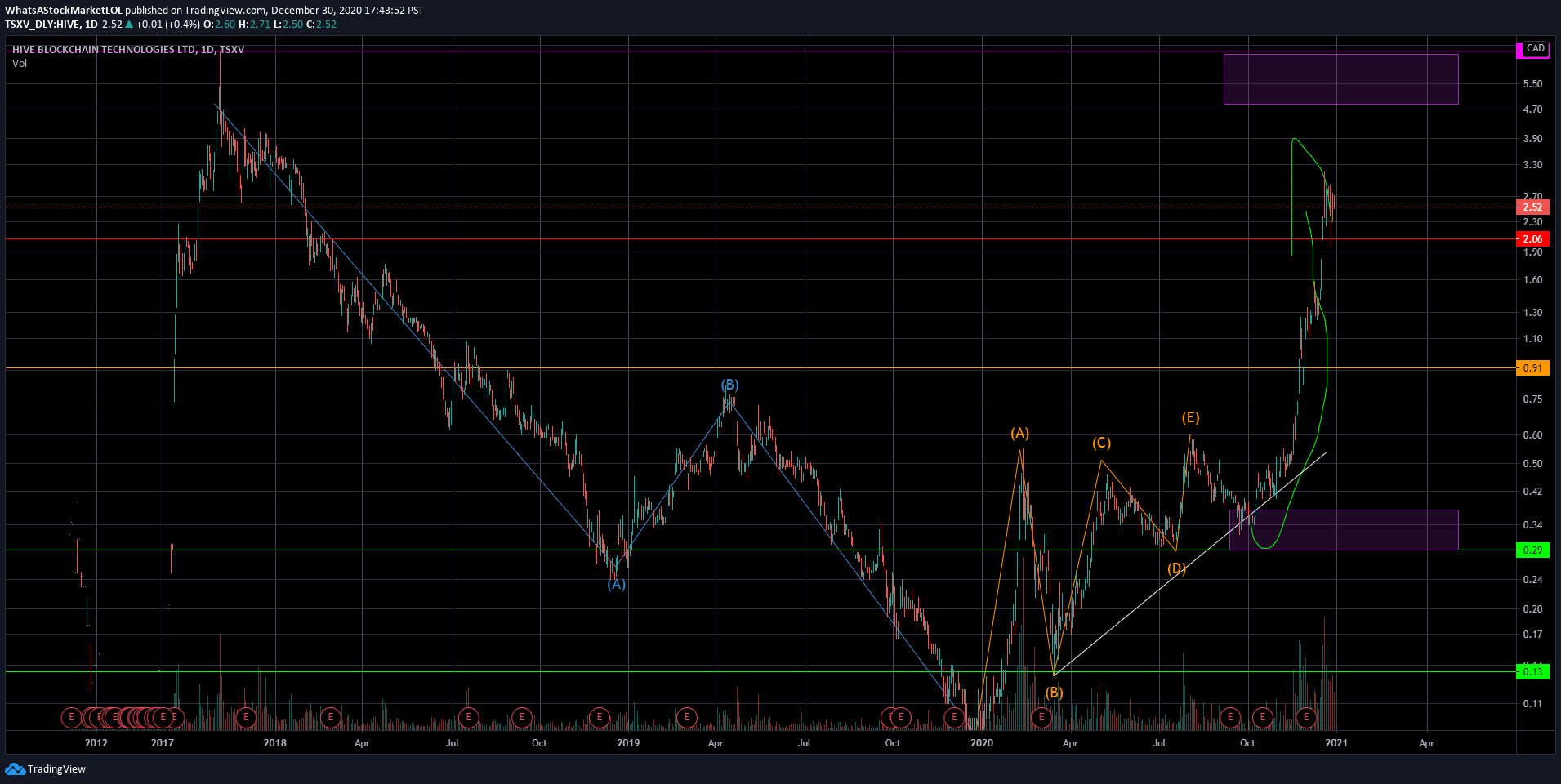Open earnings marker just before Oct 2020
This screenshot has height=784, width=1561.
click(x=1230, y=718)
